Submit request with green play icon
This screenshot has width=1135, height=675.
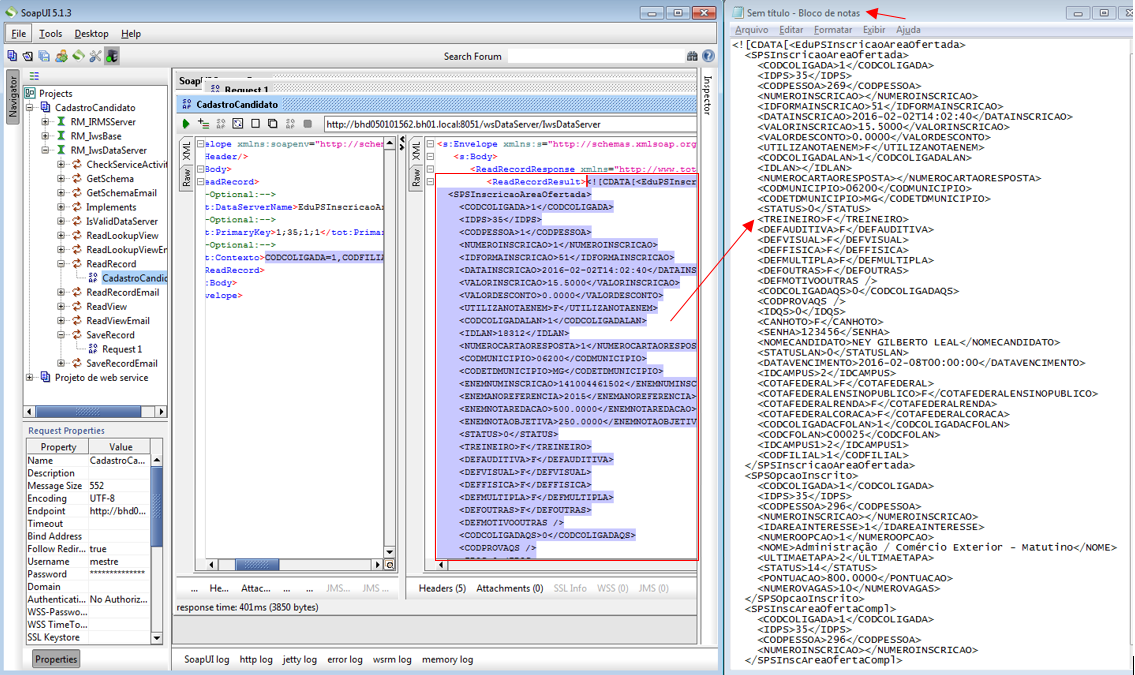(186, 124)
